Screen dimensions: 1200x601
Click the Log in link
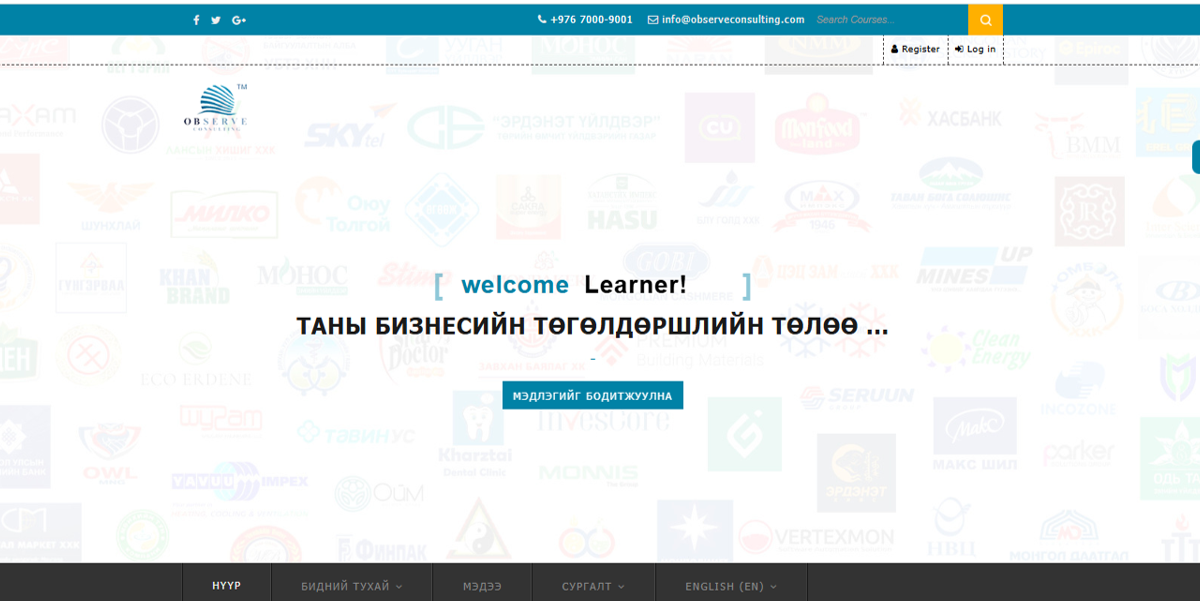tap(975, 49)
